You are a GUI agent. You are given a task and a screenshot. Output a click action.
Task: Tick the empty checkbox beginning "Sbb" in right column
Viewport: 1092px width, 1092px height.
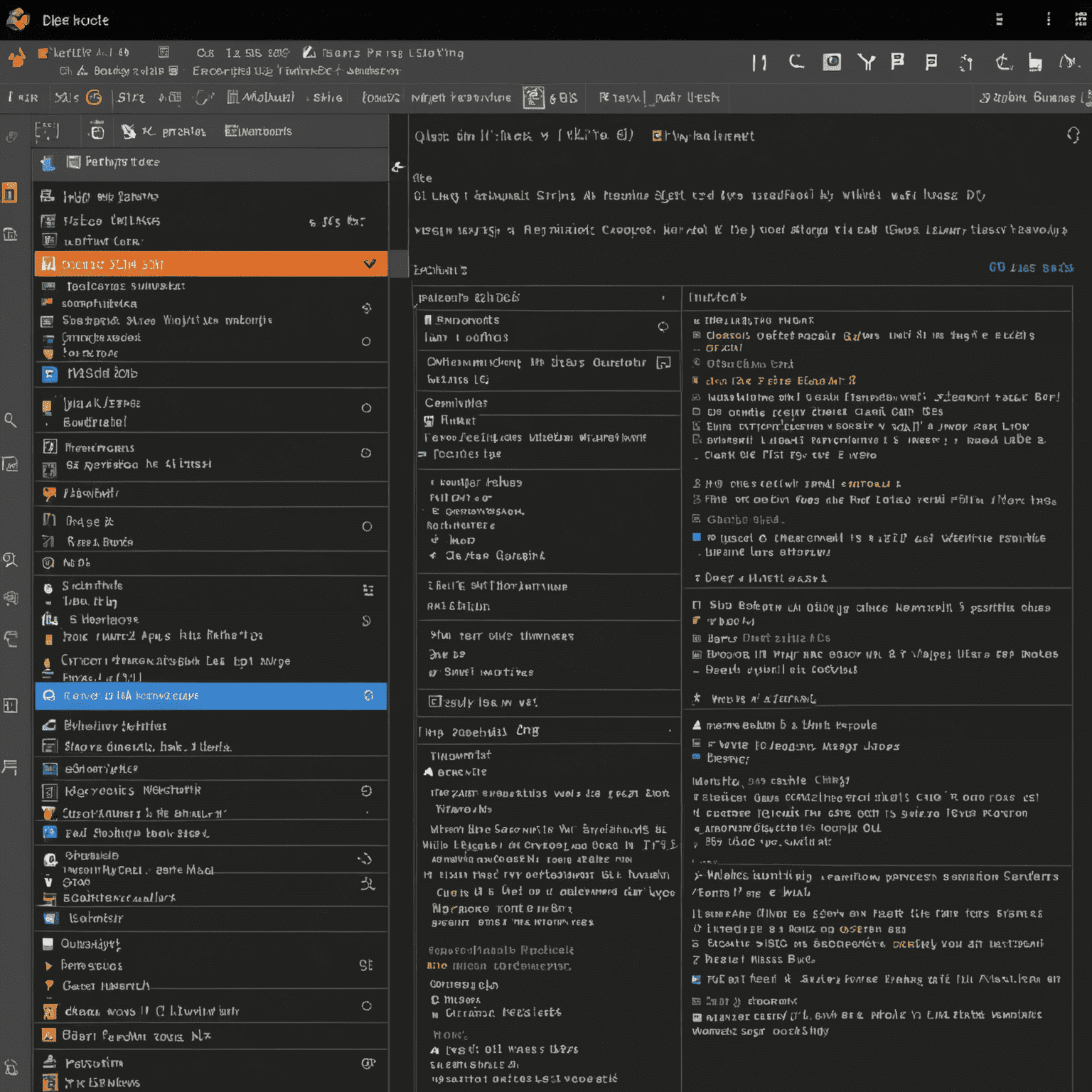pyautogui.click(x=697, y=606)
